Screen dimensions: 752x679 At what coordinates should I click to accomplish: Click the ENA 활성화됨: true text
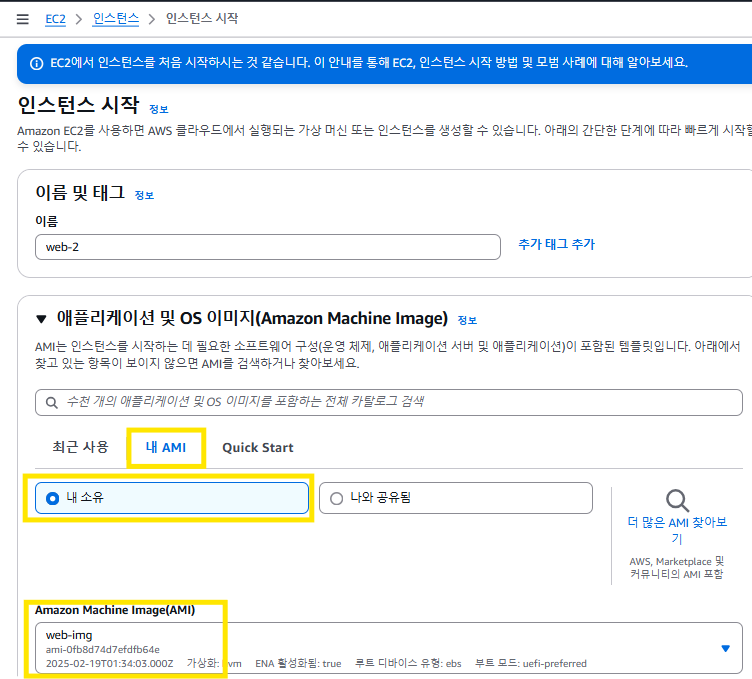298,663
